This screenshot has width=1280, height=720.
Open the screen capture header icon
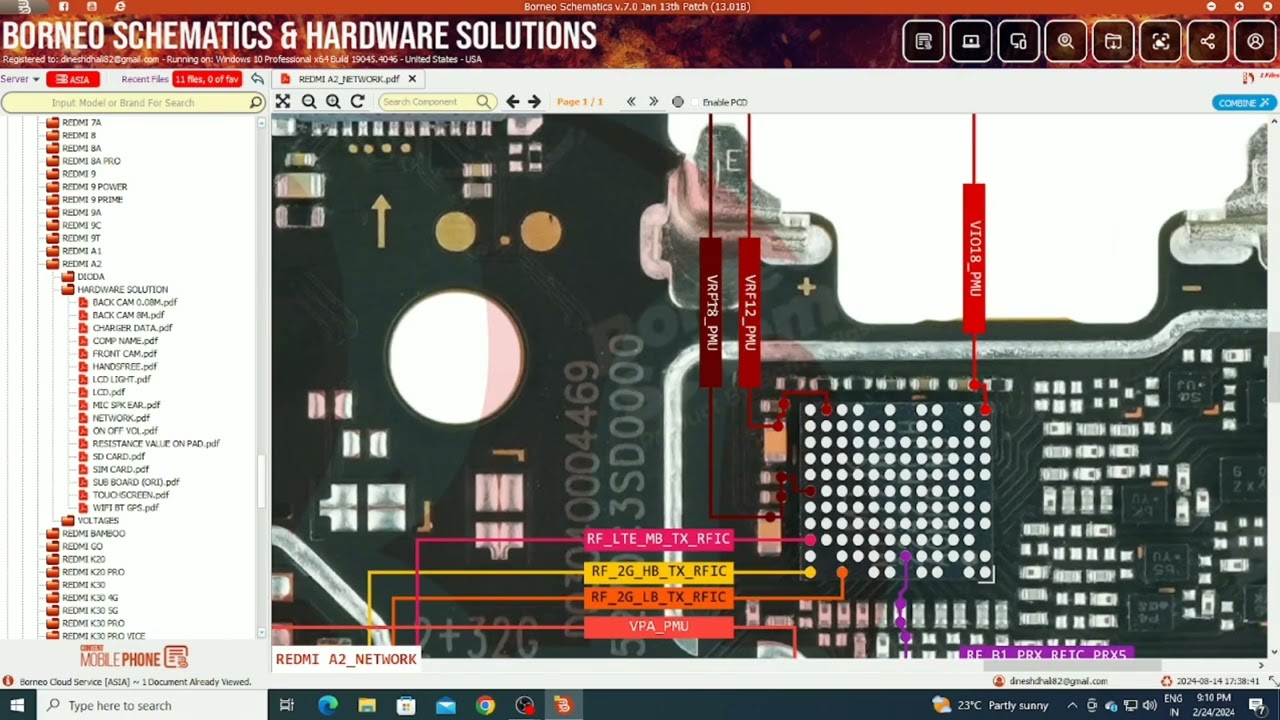coord(1160,41)
